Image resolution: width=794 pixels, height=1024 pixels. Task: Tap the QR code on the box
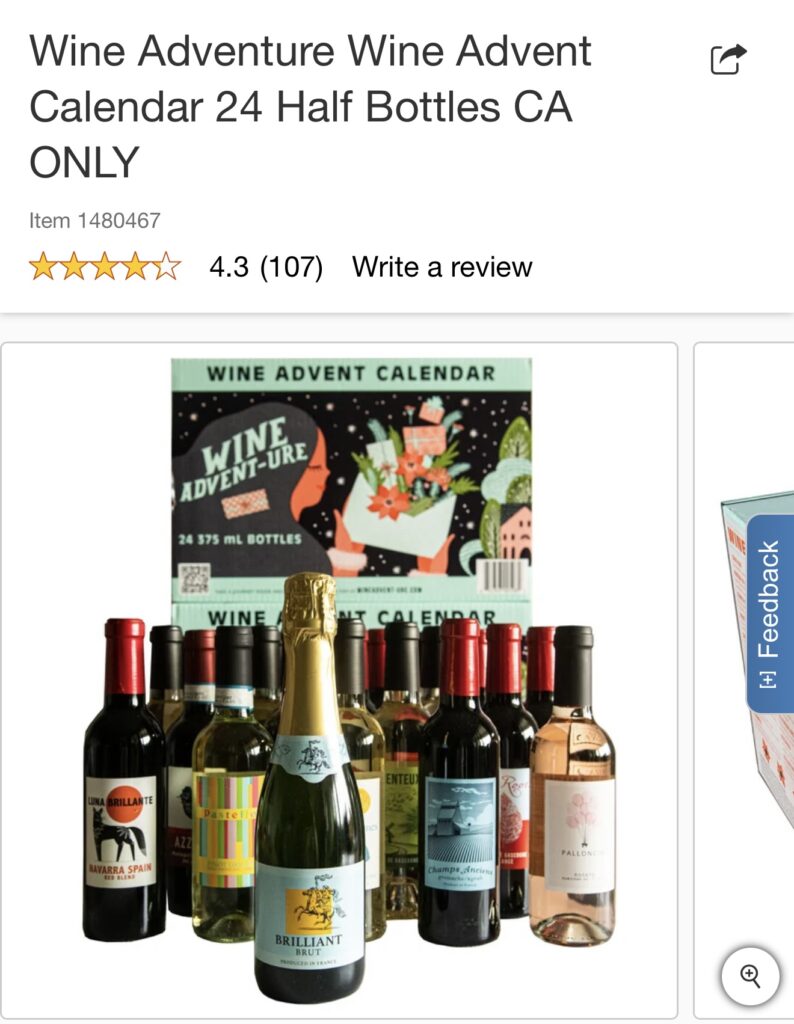click(195, 578)
